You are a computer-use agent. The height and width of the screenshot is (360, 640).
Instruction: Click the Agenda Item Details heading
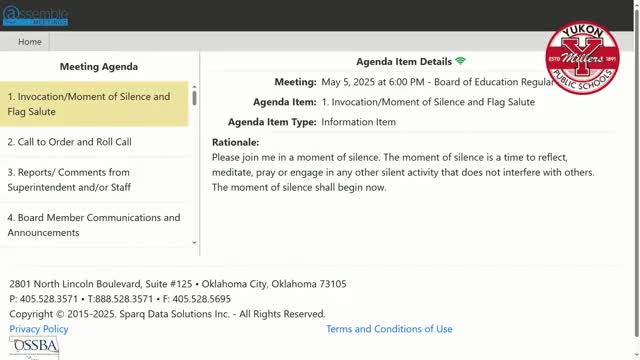404,62
